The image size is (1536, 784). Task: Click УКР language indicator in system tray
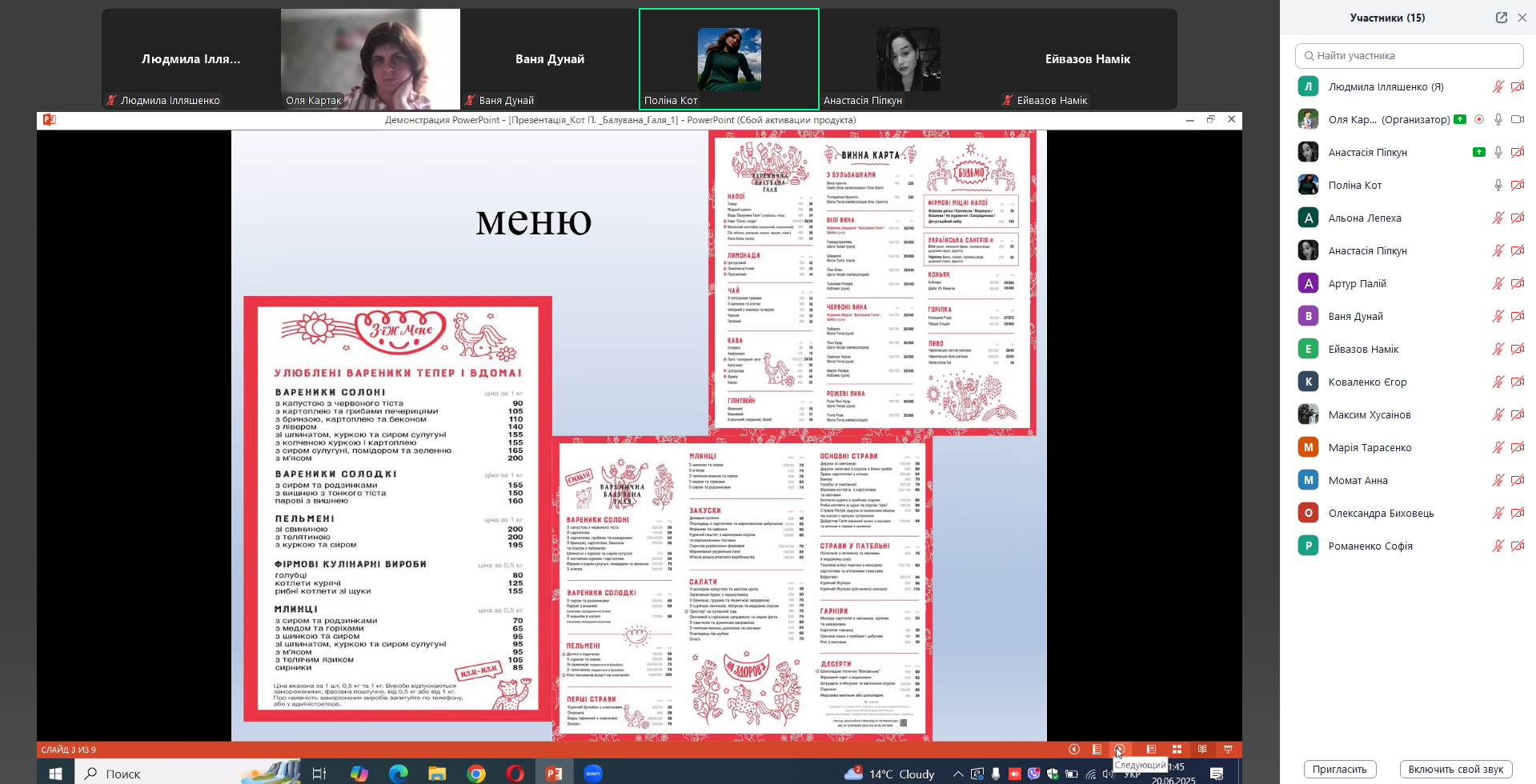coord(1132,774)
